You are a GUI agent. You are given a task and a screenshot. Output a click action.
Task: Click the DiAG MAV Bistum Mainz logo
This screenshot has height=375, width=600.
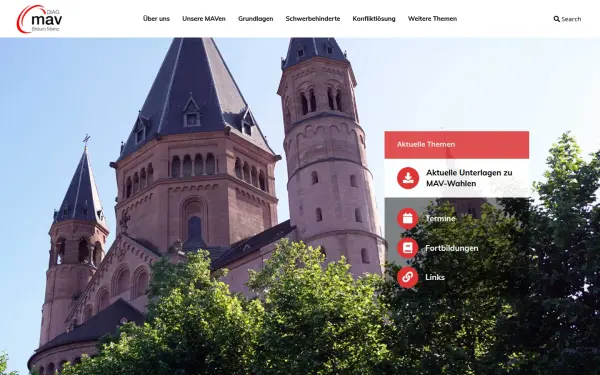(39, 19)
